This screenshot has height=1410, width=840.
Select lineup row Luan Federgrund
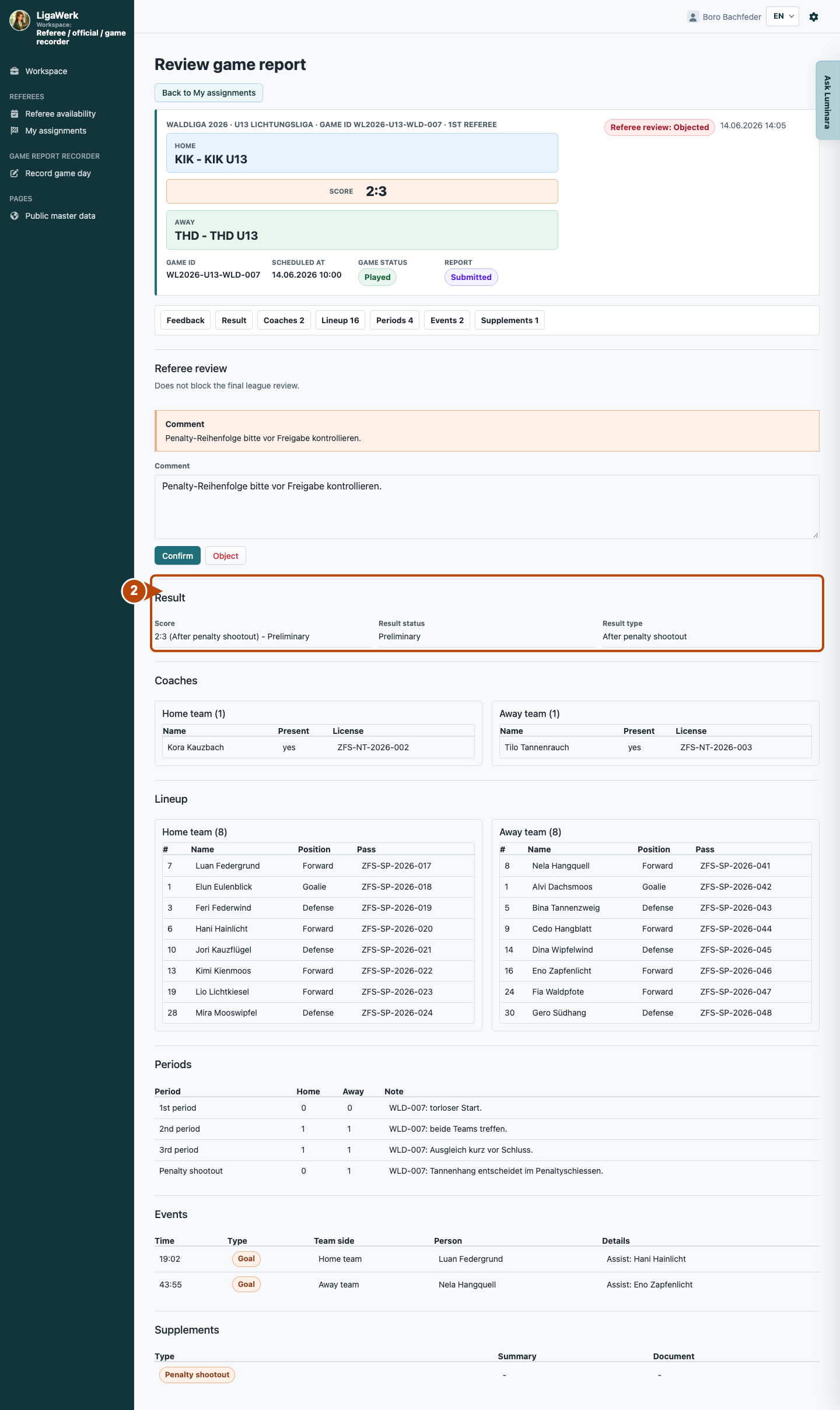coord(318,866)
